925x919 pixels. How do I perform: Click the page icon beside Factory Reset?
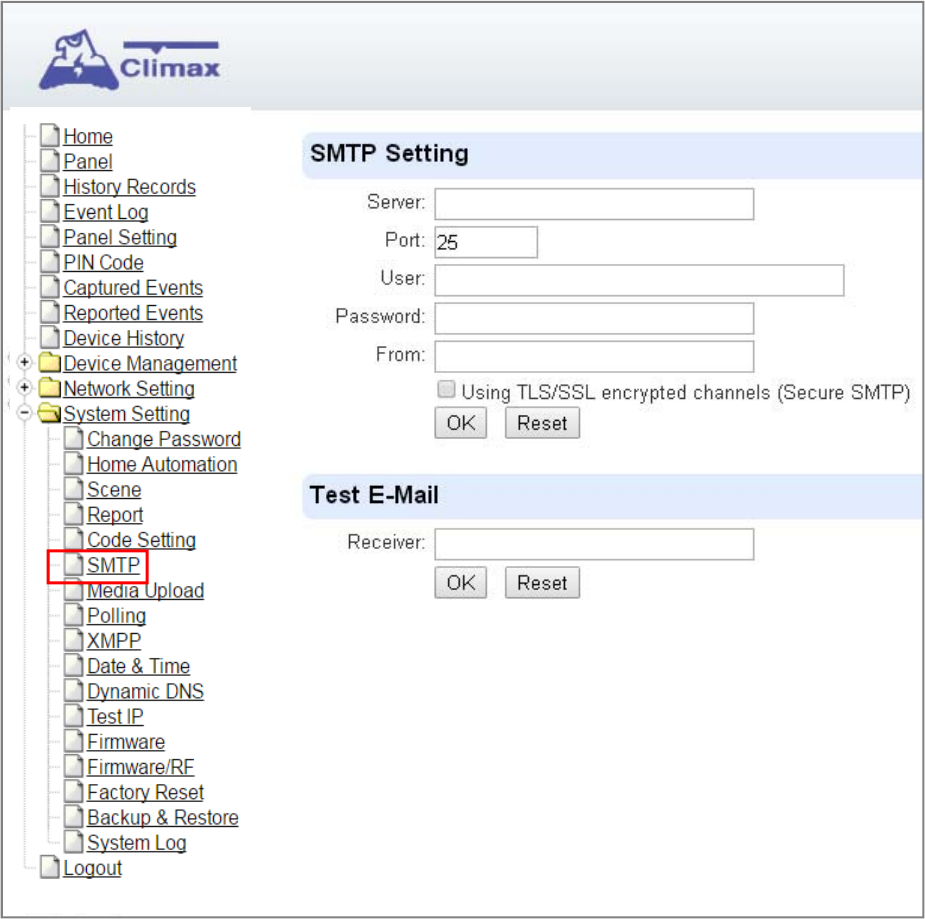pos(74,792)
